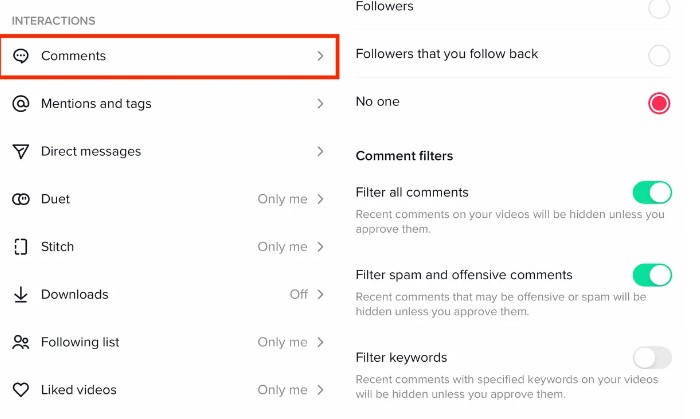Image resolution: width=700 pixels, height=419 pixels.
Task: Expand Duet setting via its chevron
Action: (320, 199)
